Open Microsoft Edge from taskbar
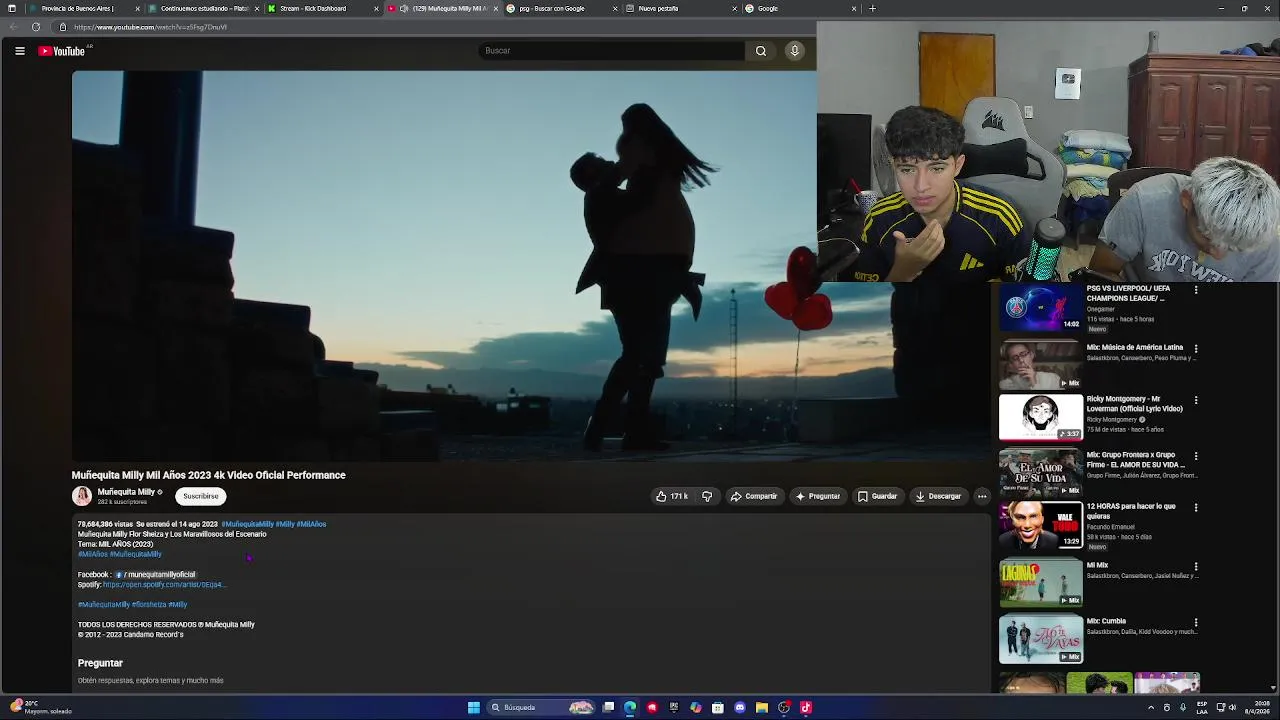The width and height of the screenshot is (1280, 720). click(x=630, y=708)
